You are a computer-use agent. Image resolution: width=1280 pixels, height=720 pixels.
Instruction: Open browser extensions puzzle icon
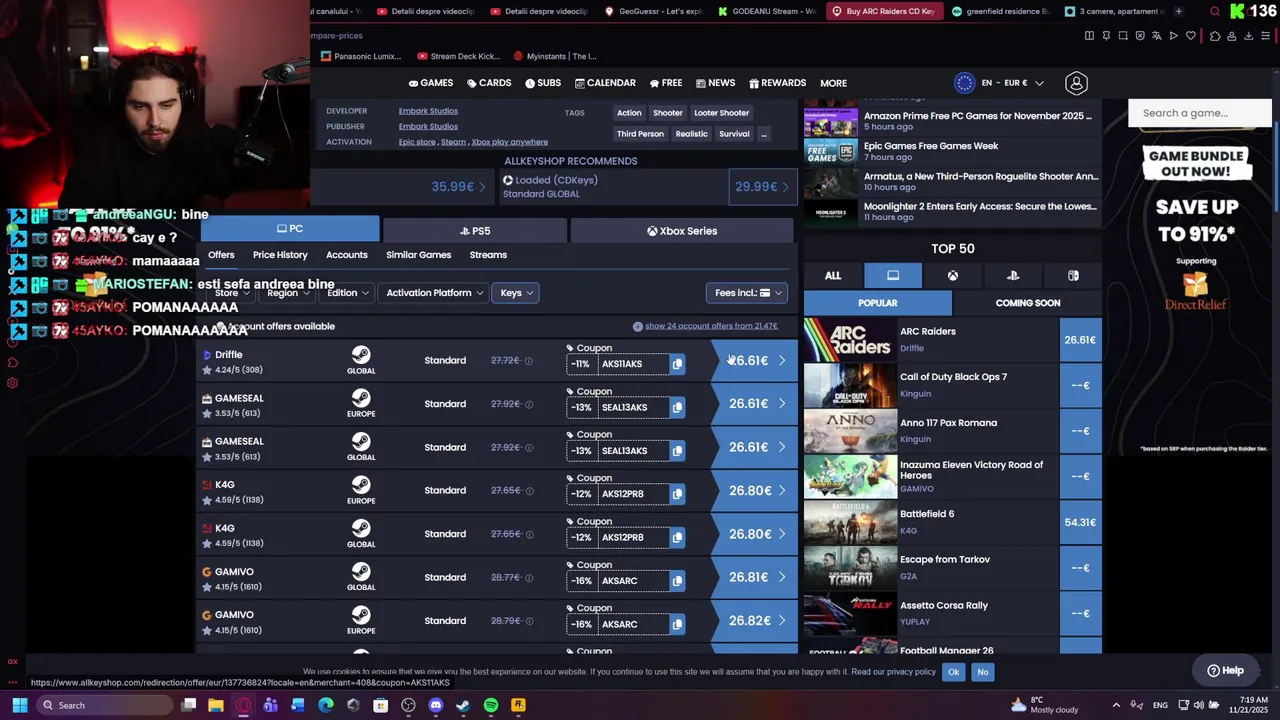1215,36
